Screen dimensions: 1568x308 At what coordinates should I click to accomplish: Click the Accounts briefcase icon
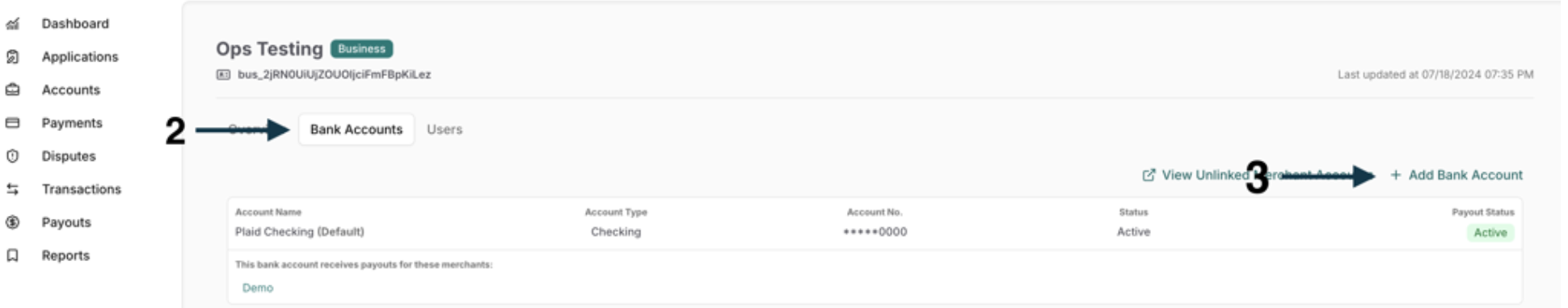pos(12,91)
